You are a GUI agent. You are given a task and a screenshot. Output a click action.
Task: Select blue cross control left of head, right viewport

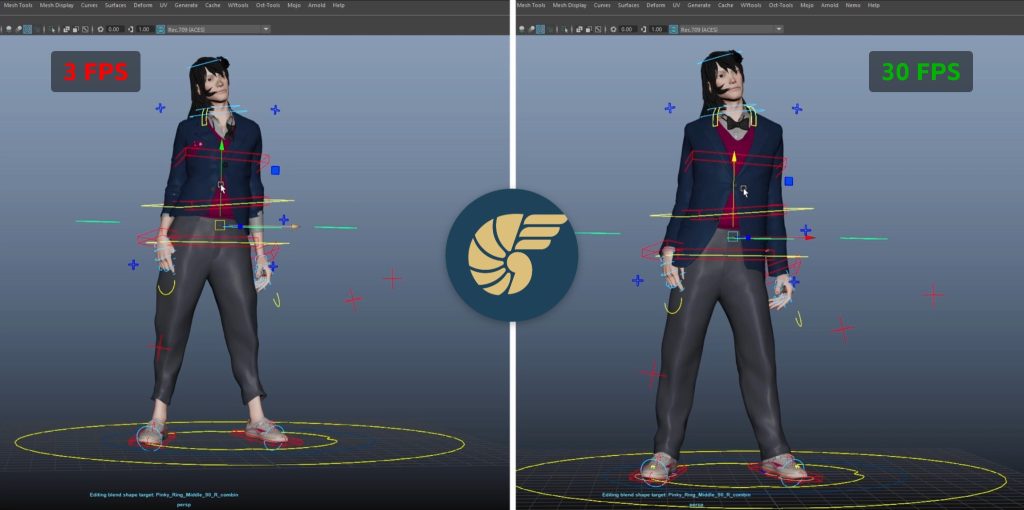coord(669,108)
